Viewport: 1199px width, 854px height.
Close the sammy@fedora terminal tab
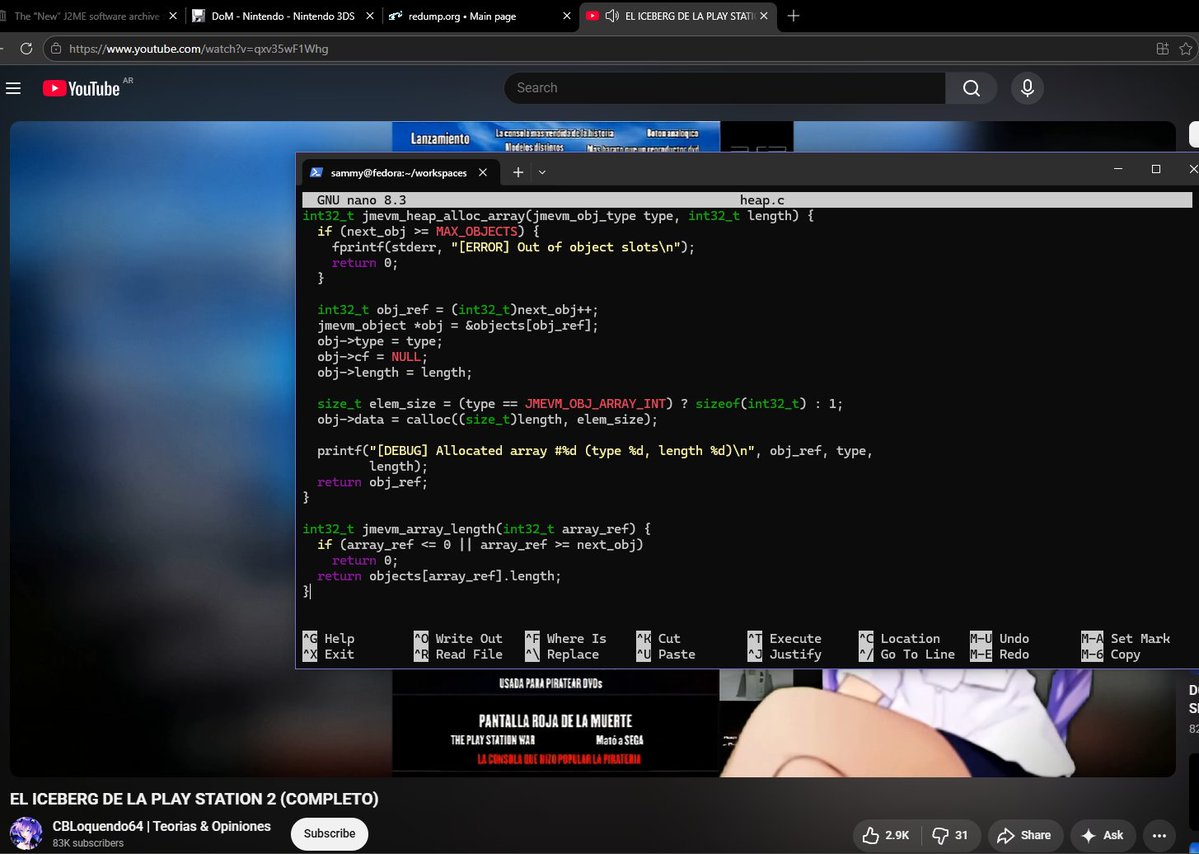(x=483, y=173)
